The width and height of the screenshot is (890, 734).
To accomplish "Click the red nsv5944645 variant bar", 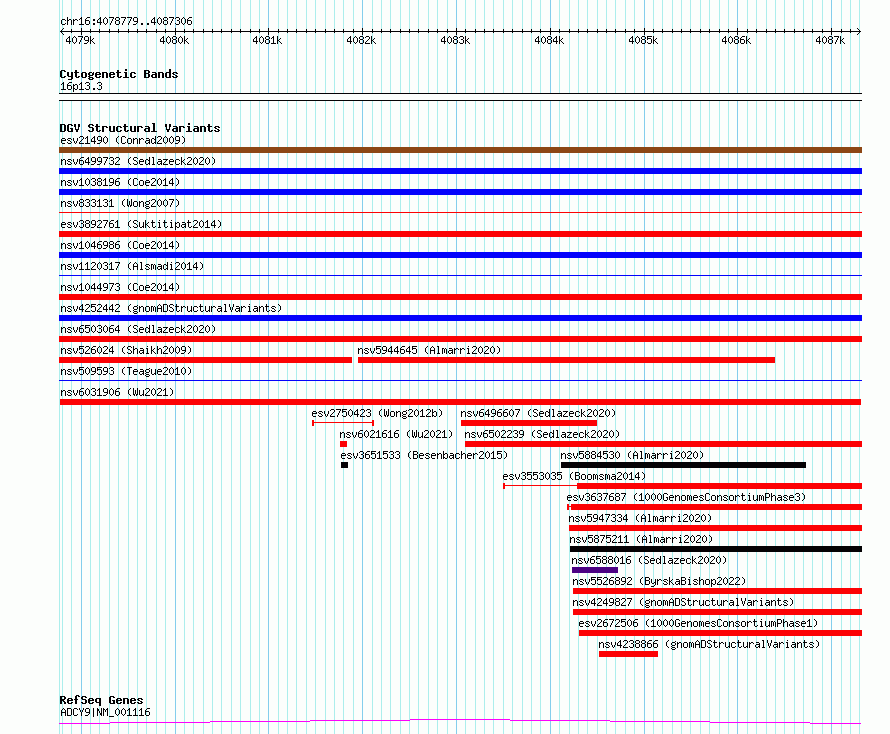I will tap(566, 360).
